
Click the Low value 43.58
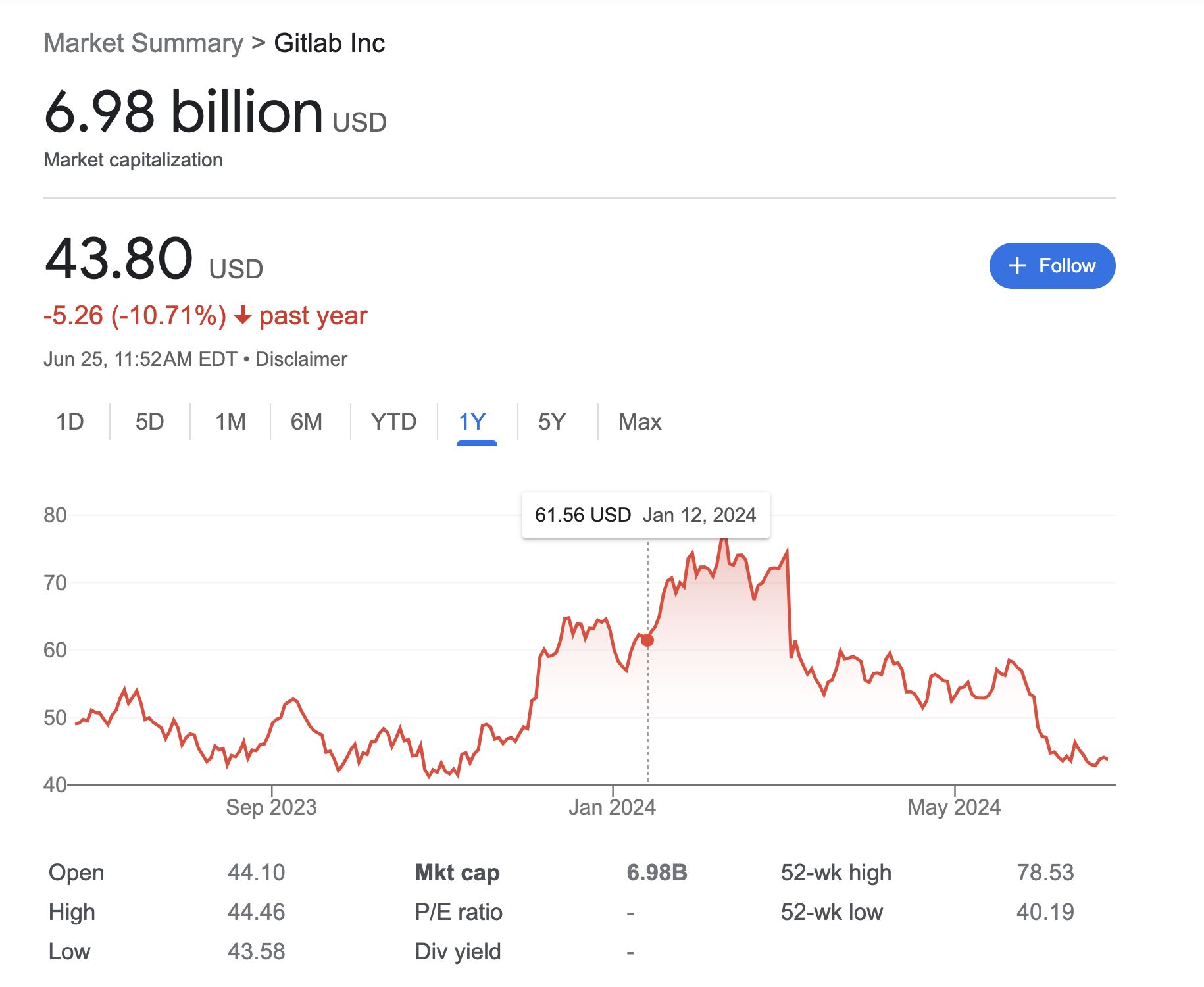click(x=257, y=951)
